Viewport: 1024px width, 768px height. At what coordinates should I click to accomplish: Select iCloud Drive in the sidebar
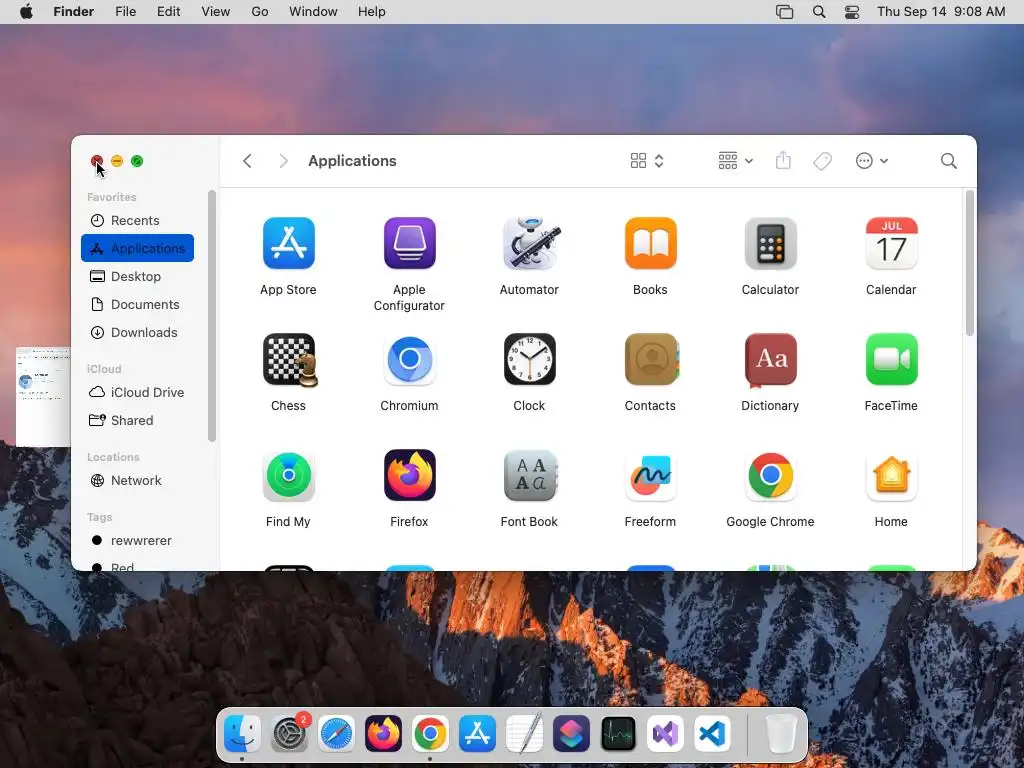[x=137, y=392]
